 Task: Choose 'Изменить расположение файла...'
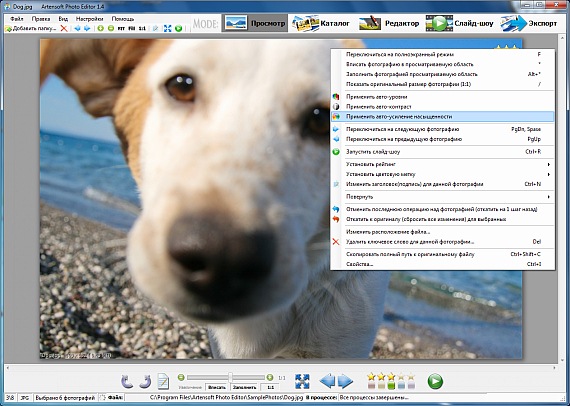(442, 232)
